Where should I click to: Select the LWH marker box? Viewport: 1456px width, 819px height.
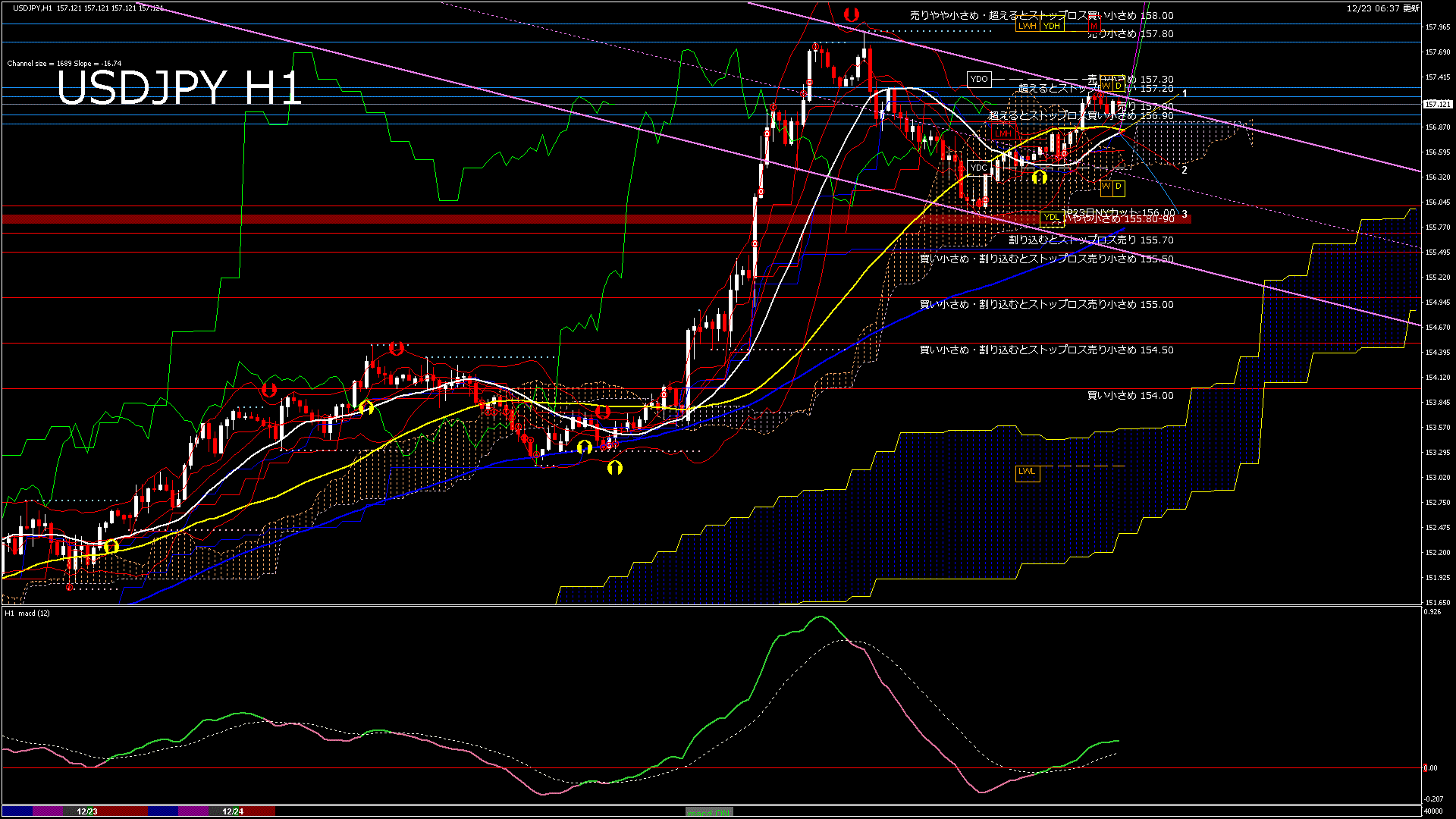pyautogui.click(x=1027, y=26)
